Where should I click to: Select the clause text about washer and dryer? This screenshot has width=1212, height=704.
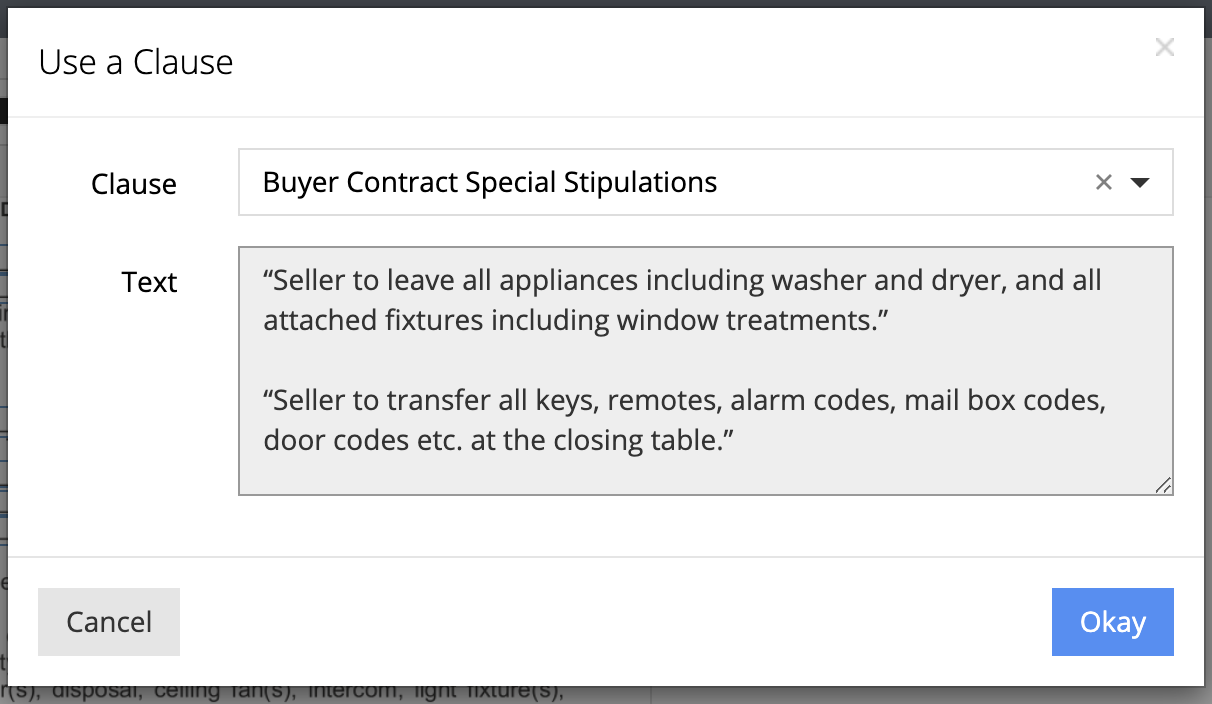[682, 300]
